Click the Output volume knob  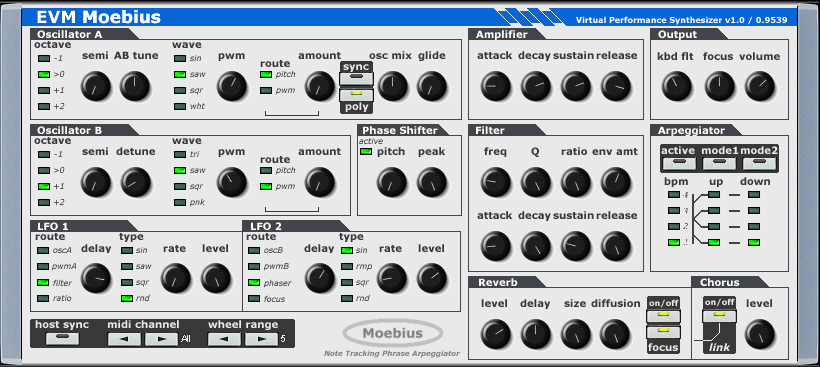[x=760, y=86]
